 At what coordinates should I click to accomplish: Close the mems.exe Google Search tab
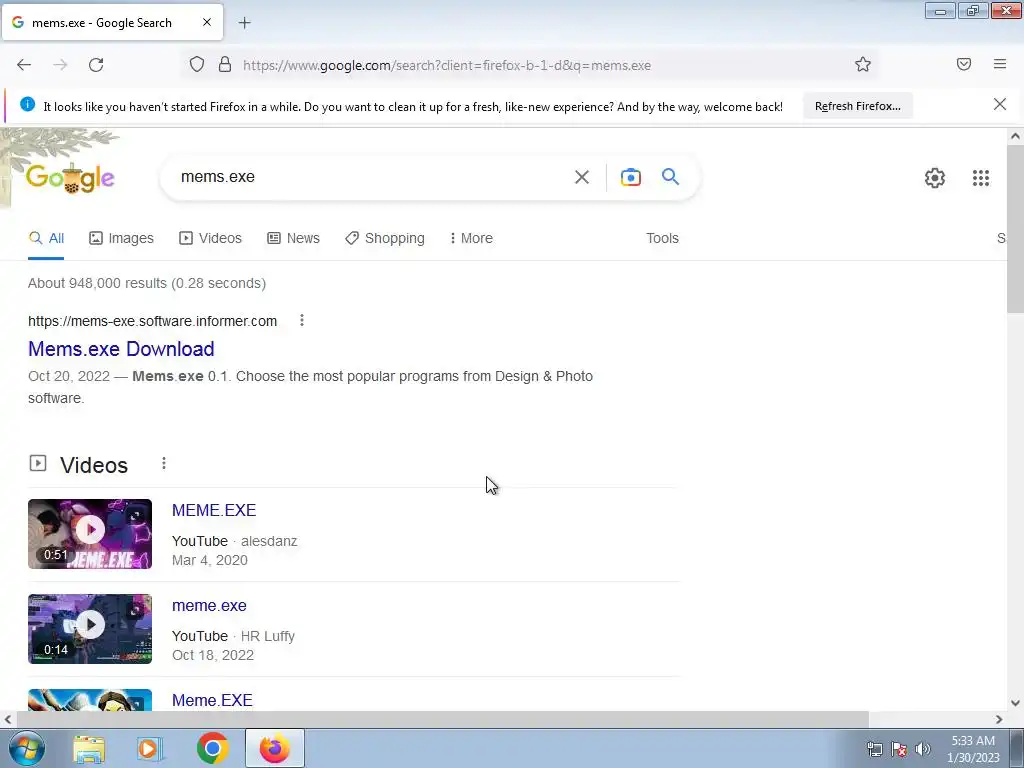tap(207, 22)
